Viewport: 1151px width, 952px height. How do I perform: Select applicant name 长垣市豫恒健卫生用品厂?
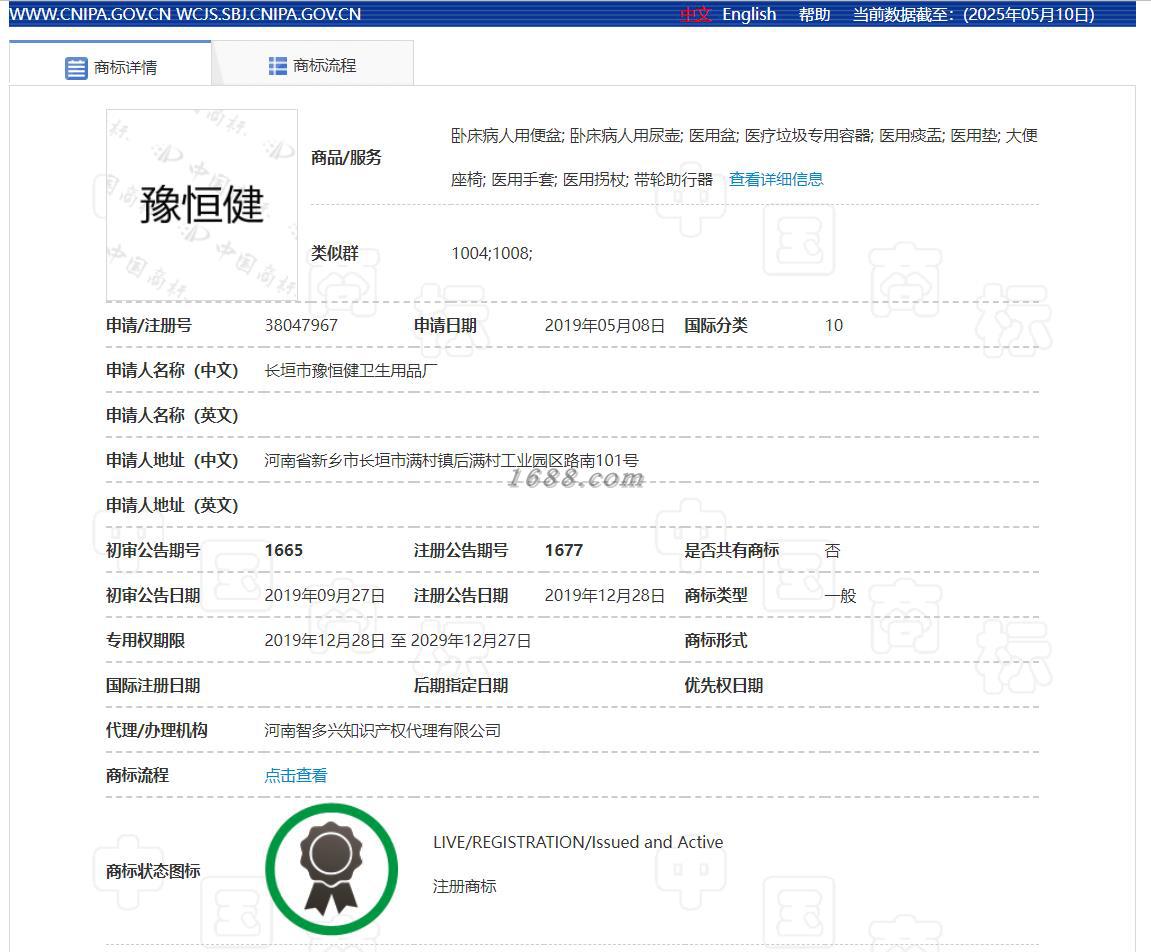[x=351, y=371]
